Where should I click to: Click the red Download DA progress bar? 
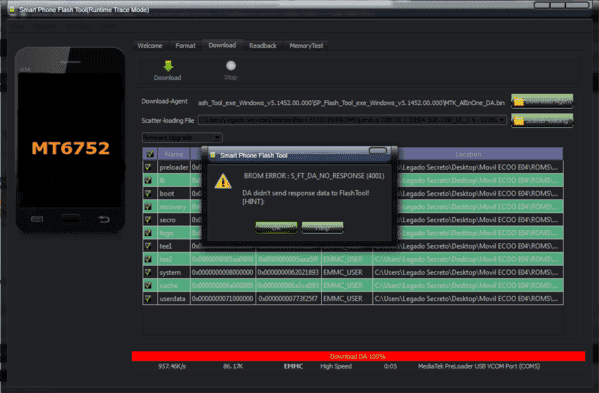pyautogui.click(x=358, y=356)
